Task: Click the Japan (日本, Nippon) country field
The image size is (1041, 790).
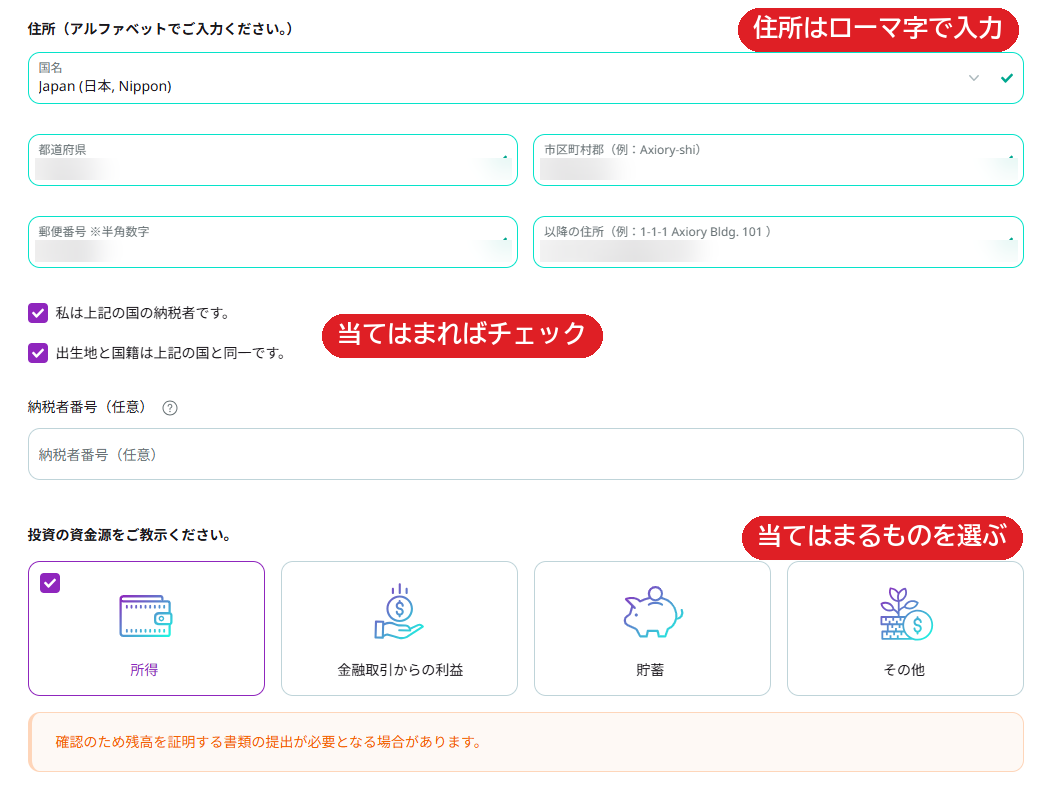Action: pyautogui.click(x=525, y=78)
